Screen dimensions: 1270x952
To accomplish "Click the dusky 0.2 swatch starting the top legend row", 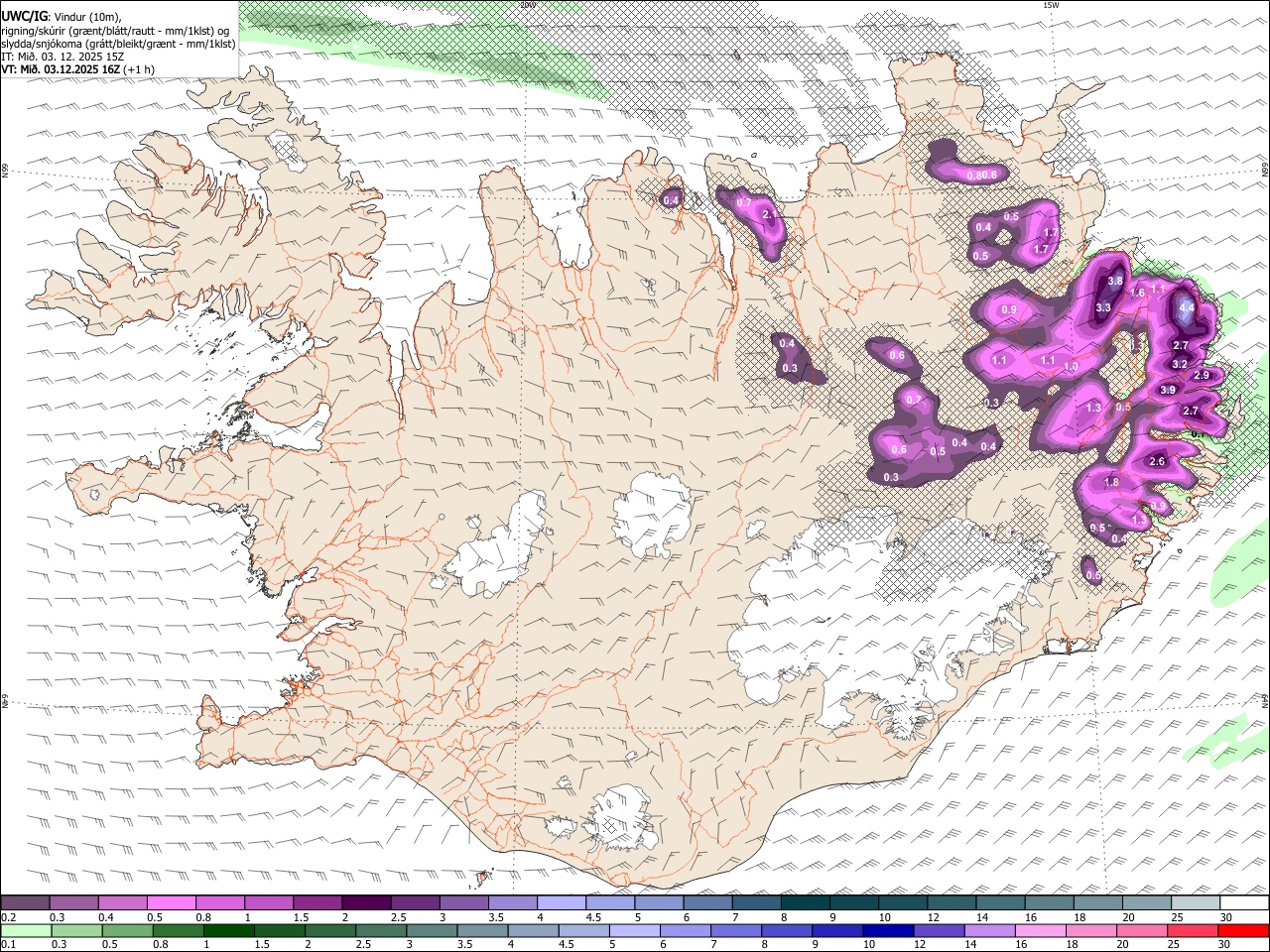I will pyautogui.click(x=25, y=903).
